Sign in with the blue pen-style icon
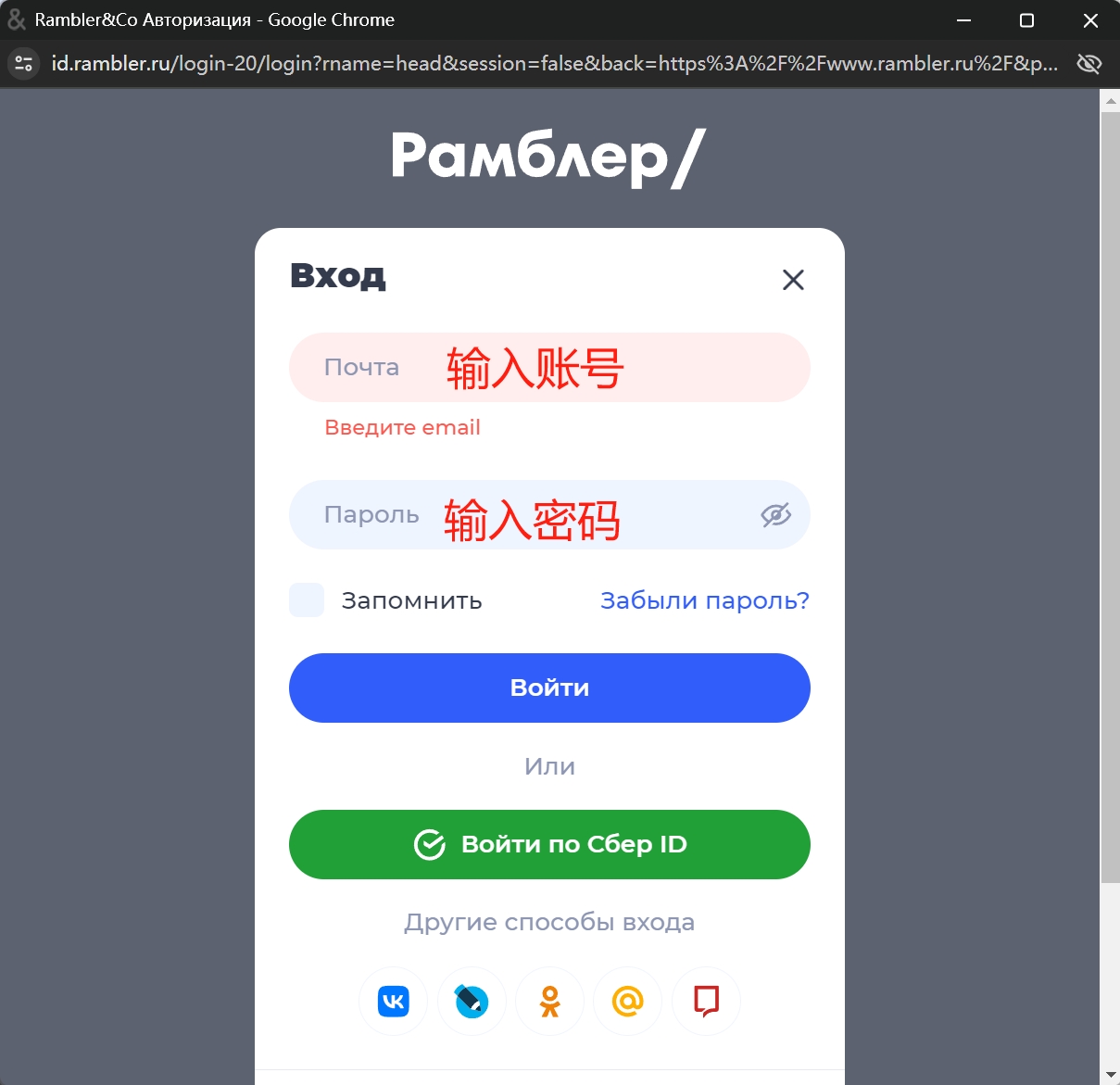Image resolution: width=1120 pixels, height=1085 pixels. point(472,1002)
